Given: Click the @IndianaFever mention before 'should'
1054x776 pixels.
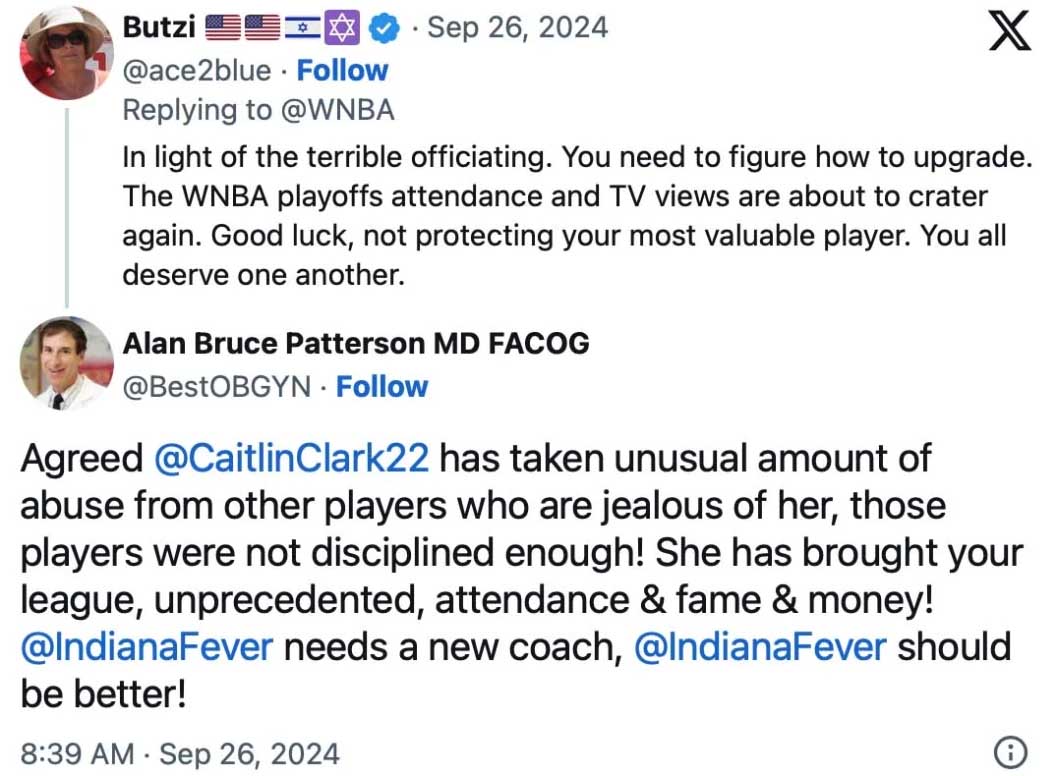Looking at the screenshot, I should [760, 647].
